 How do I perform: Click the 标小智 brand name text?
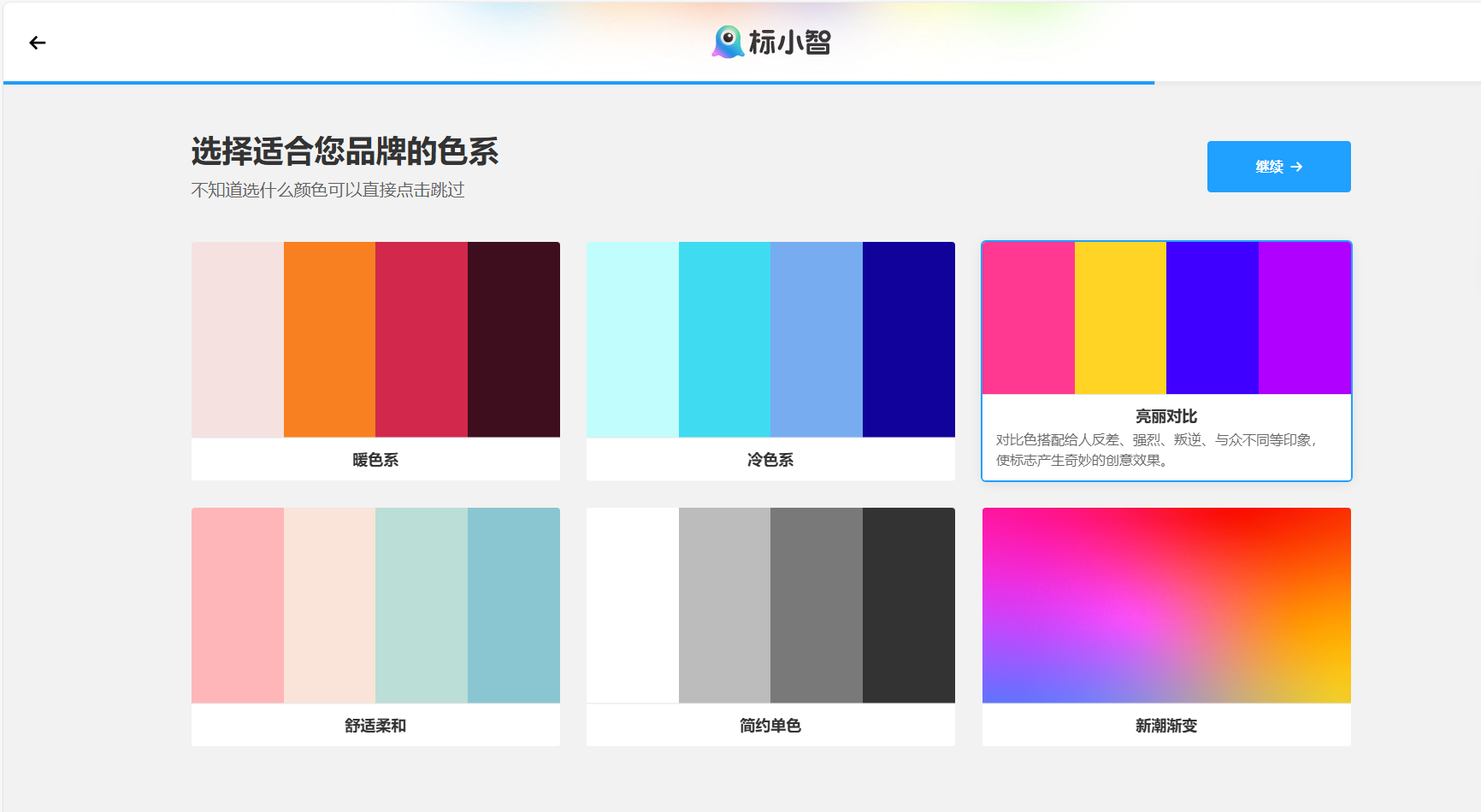click(x=789, y=42)
